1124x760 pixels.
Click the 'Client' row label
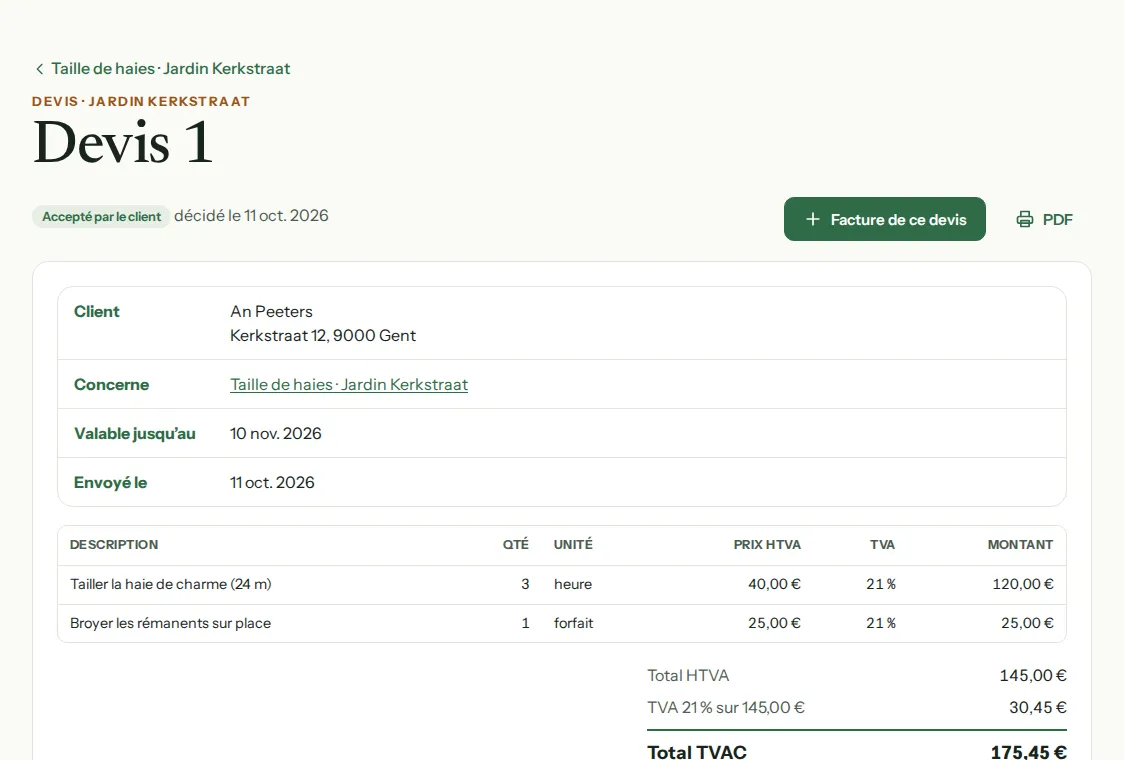(x=97, y=312)
